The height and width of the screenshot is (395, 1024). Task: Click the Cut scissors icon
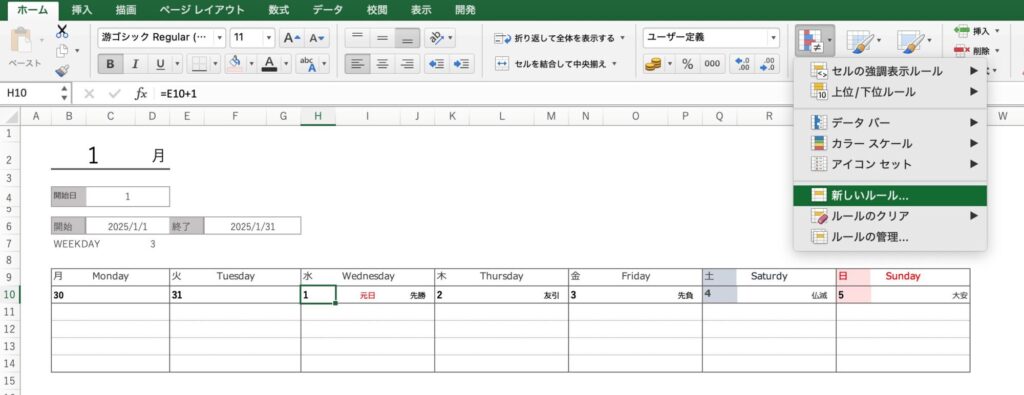(62, 31)
